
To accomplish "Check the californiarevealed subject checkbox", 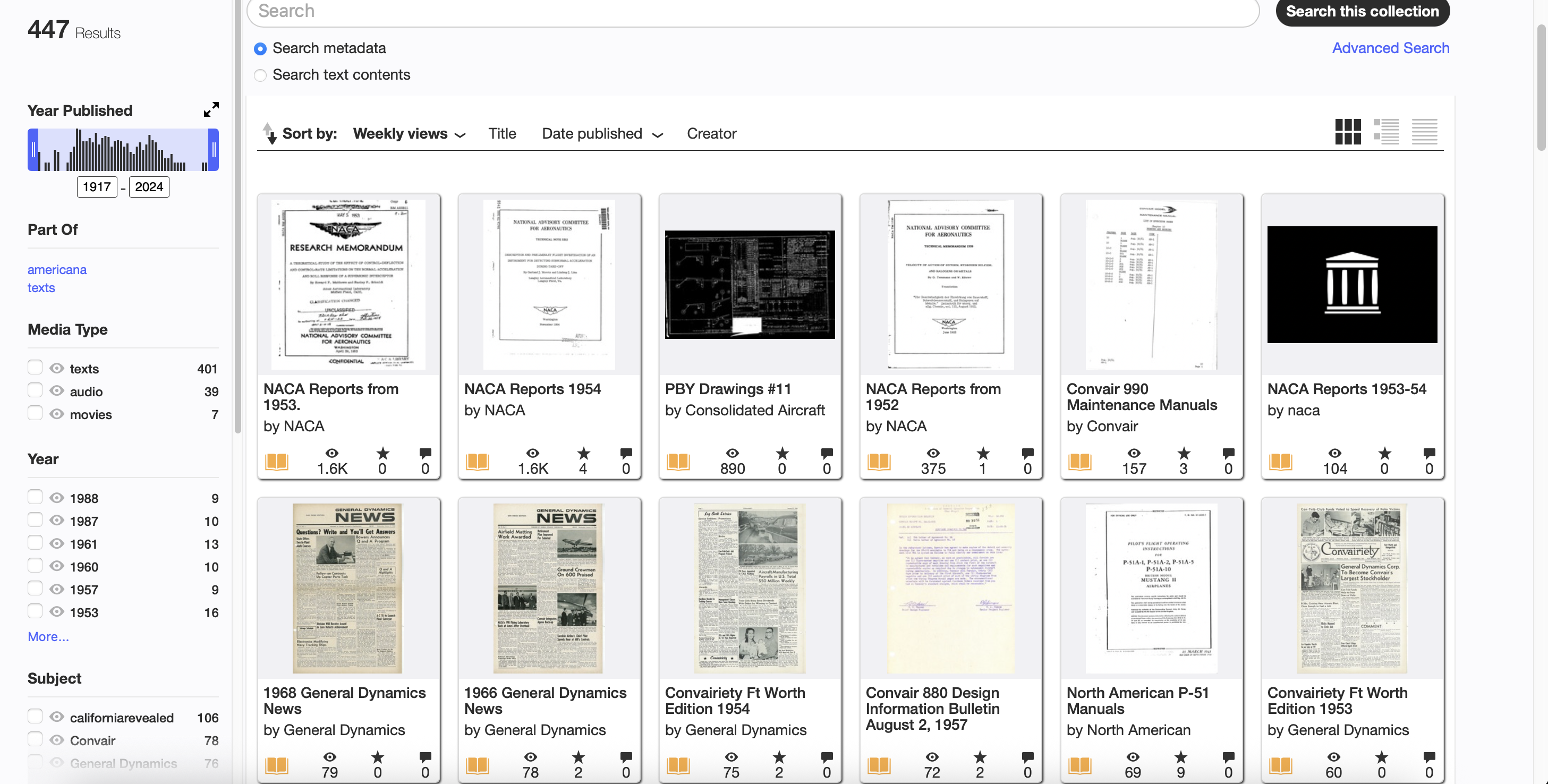I will click(x=35, y=716).
